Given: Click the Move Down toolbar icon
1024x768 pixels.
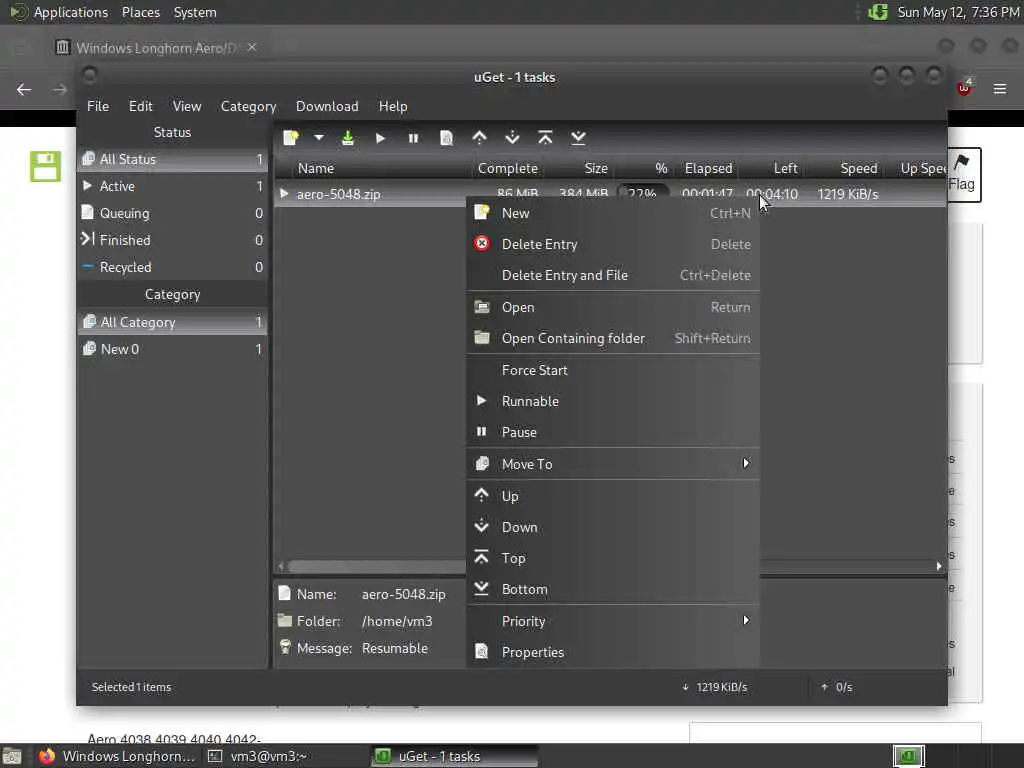Looking at the screenshot, I should (513, 138).
